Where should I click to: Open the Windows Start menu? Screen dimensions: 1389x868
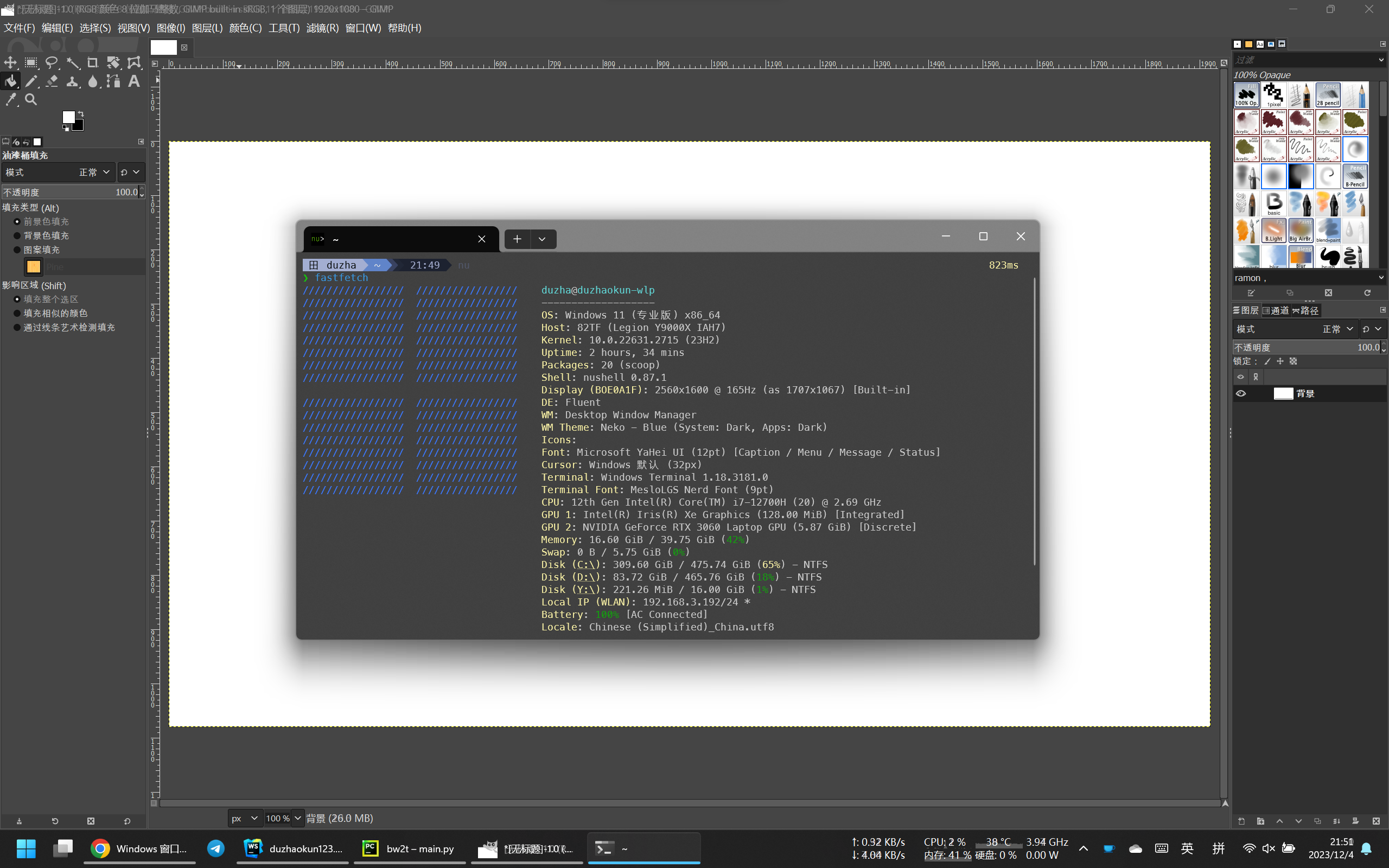pyautogui.click(x=26, y=848)
